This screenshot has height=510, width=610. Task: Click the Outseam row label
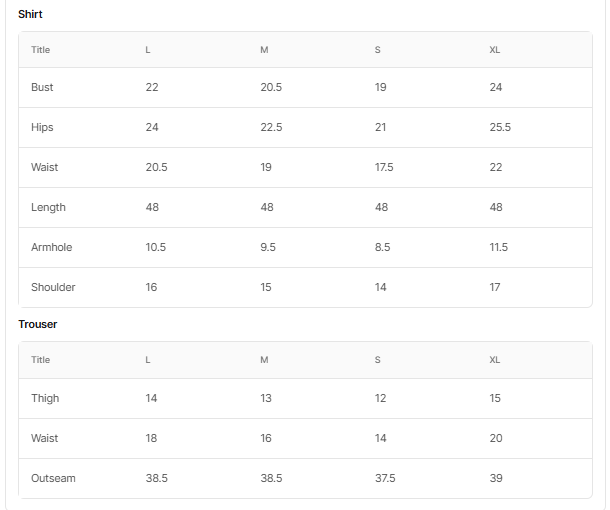53,478
